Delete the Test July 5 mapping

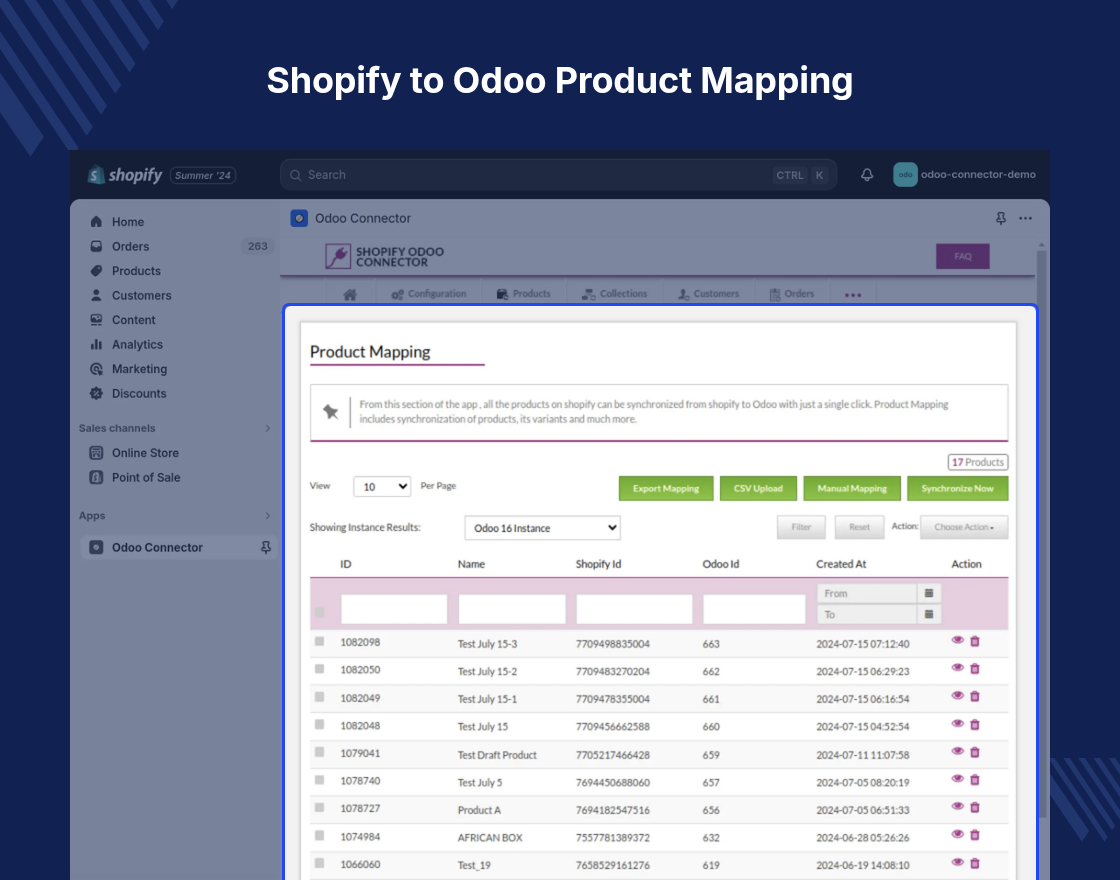(x=975, y=780)
